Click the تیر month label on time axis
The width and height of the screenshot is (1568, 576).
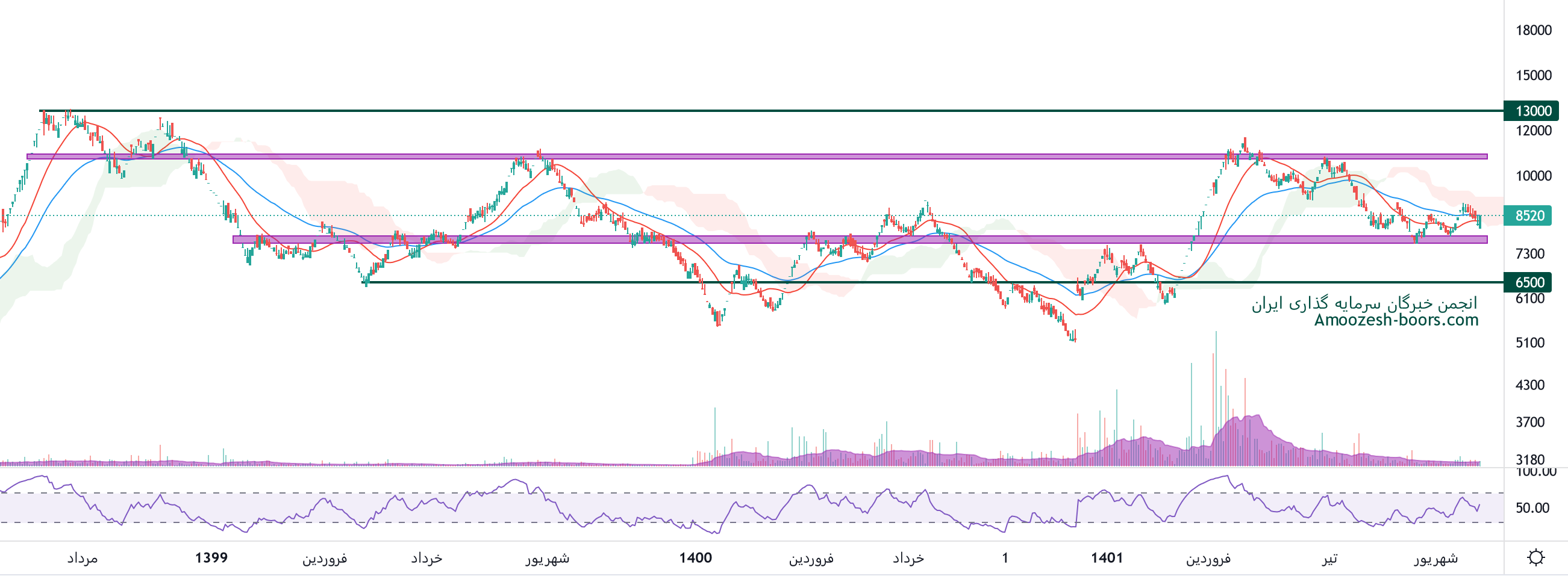click(x=1329, y=558)
